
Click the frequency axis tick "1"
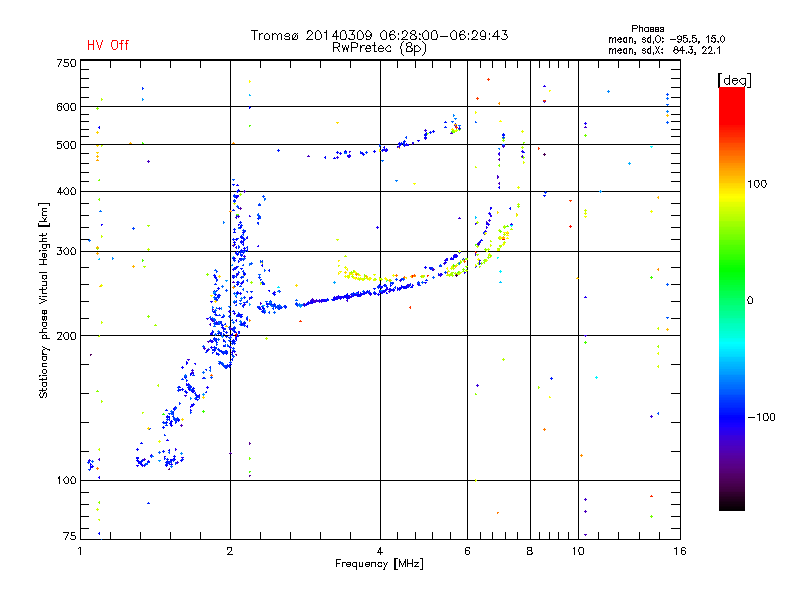(x=80, y=551)
